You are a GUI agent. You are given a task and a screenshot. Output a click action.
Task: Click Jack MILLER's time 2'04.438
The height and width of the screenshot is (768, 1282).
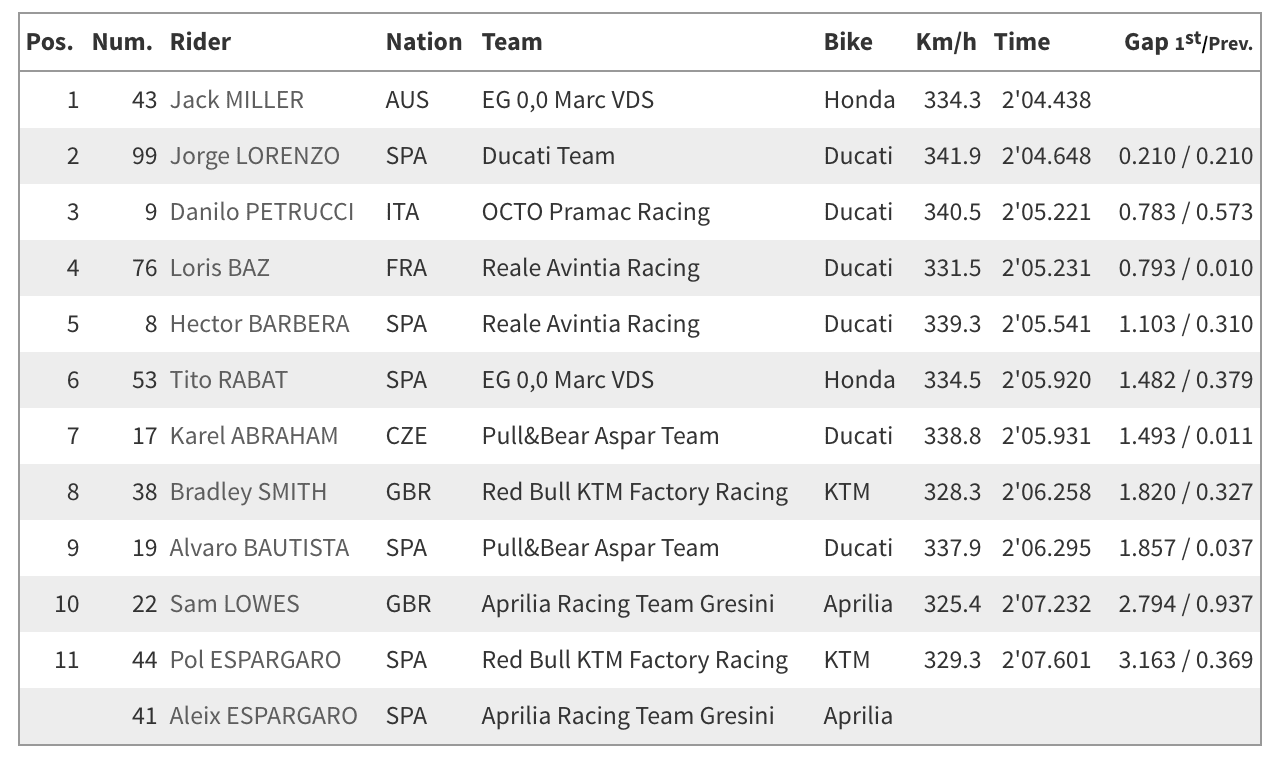pyautogui.click(x=1047, y=100)
